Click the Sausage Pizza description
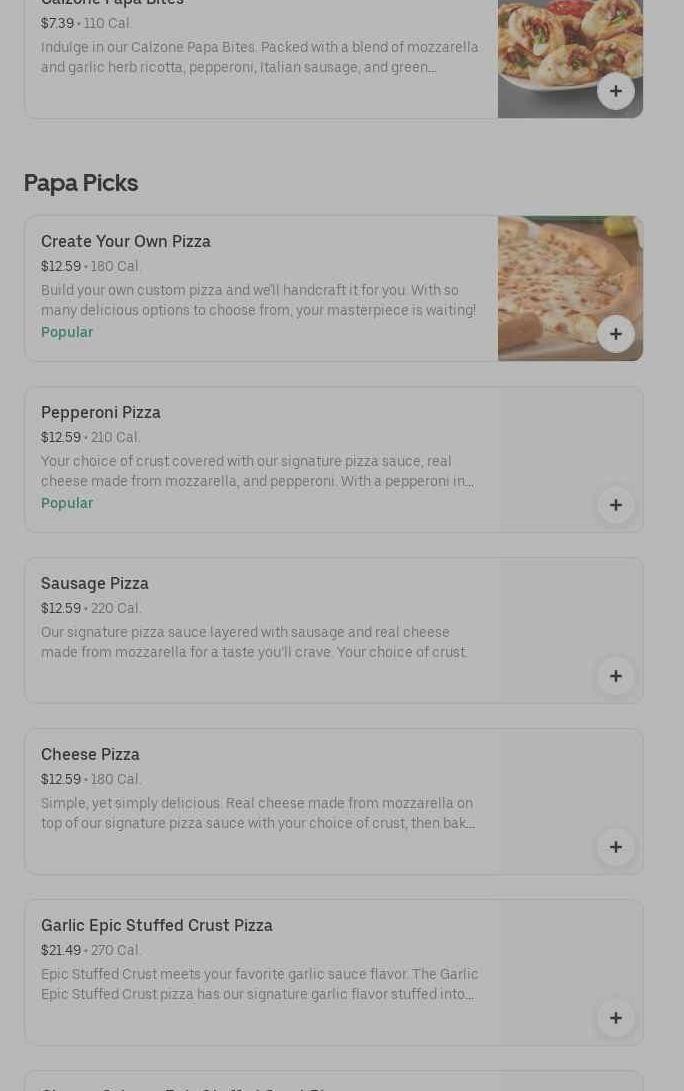684x1091 pixels. pyautogui.click(x=254, y=642)
